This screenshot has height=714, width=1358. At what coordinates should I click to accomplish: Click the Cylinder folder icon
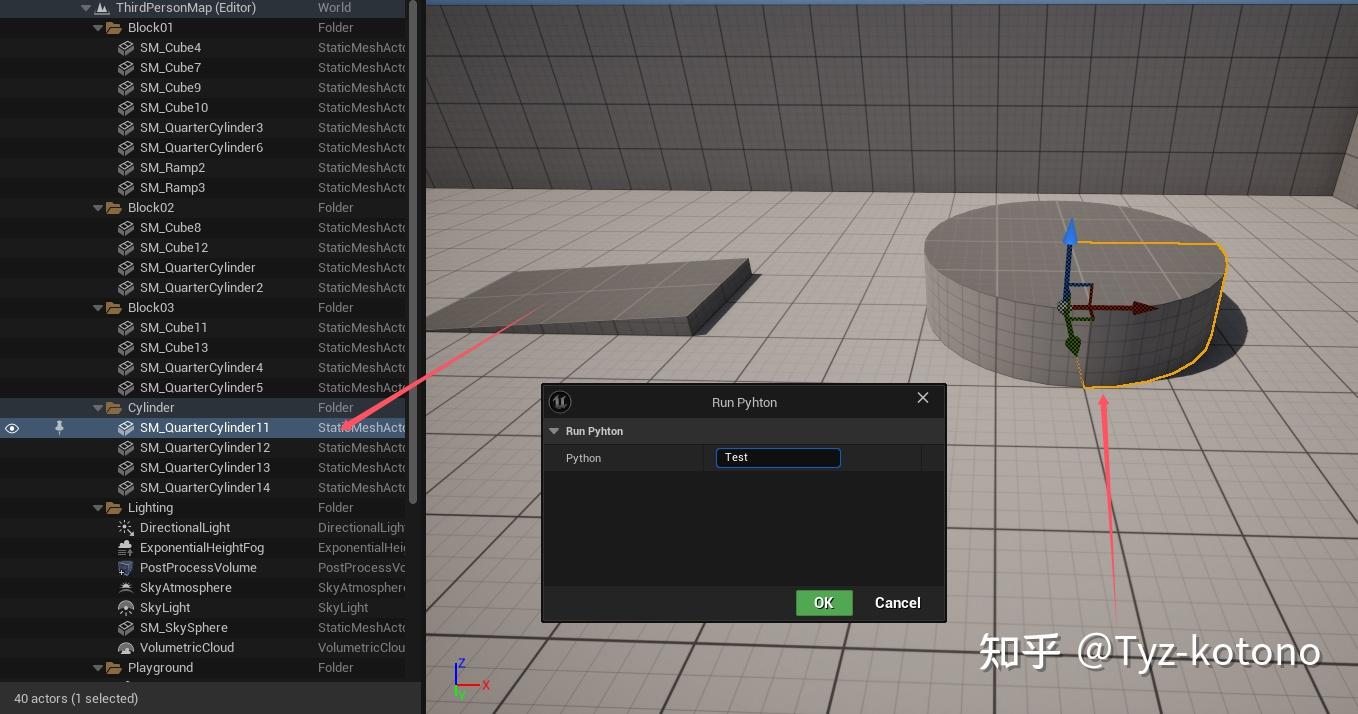click(x=113, y=407)
